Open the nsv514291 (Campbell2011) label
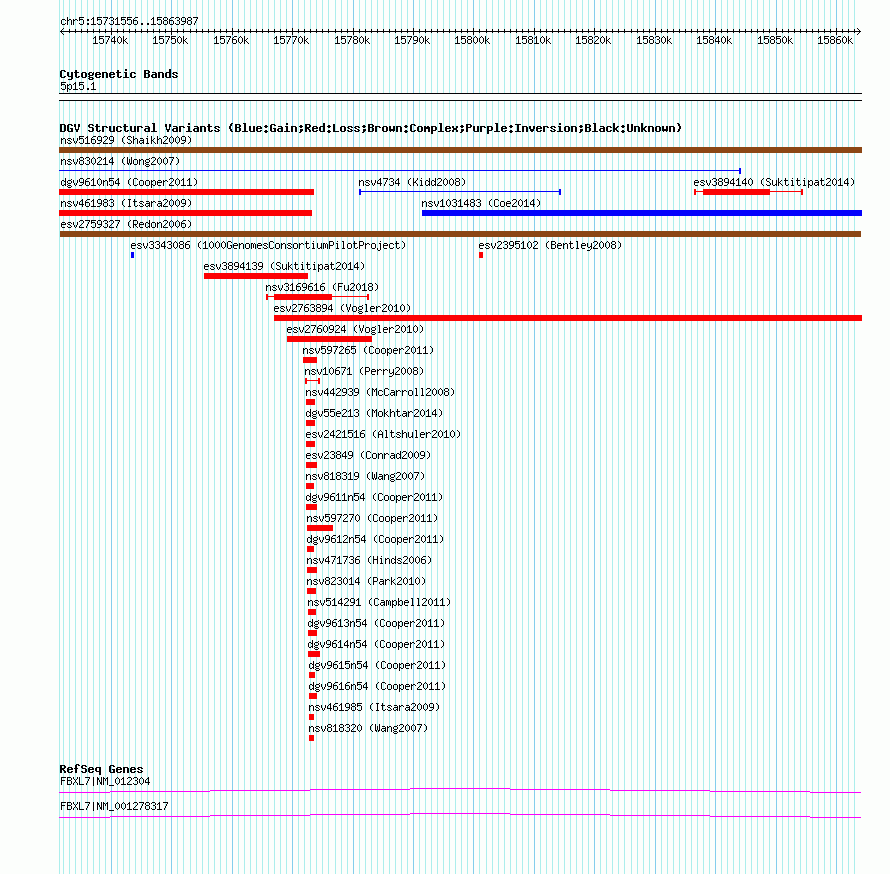The height and width of the screenshot is (874, 890). pyautogui.click(x=379, y=602)
